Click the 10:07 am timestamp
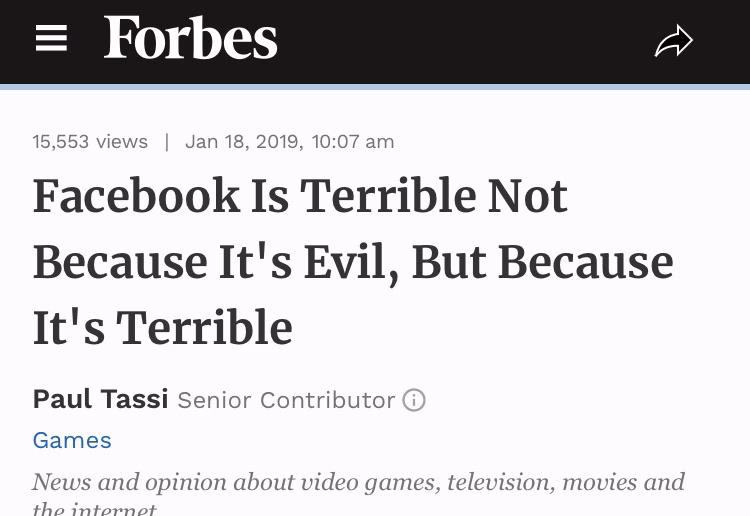 (x=353, y=142)
